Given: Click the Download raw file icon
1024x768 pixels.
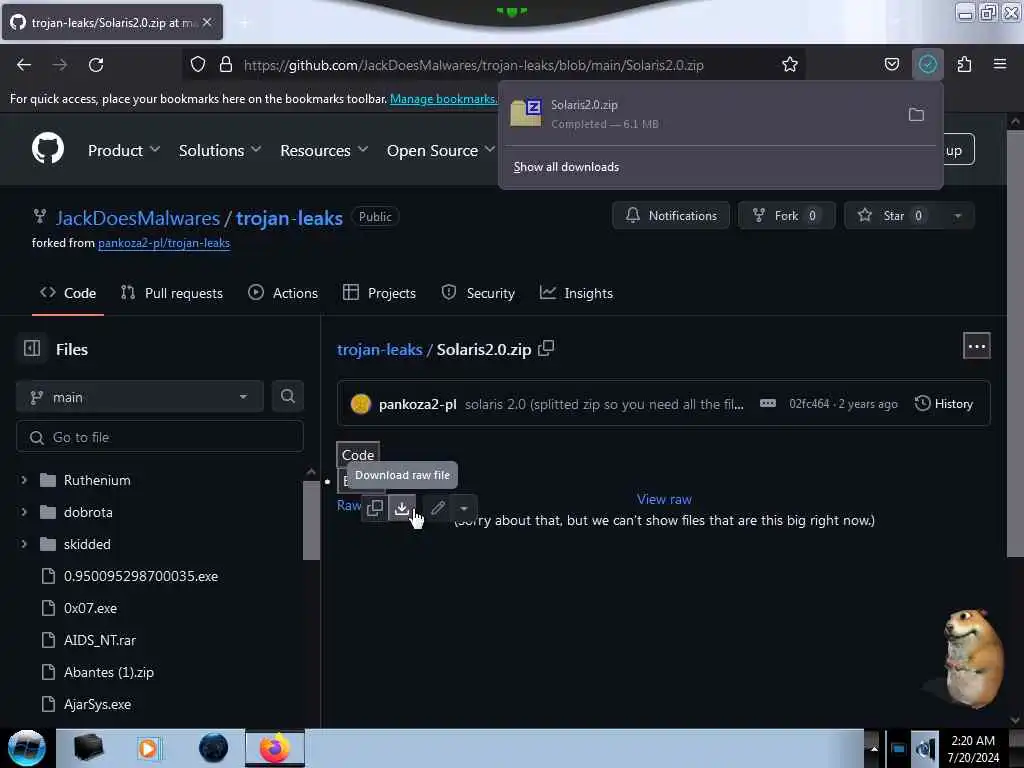Looking at the screenshot, I should pos(402,508).
